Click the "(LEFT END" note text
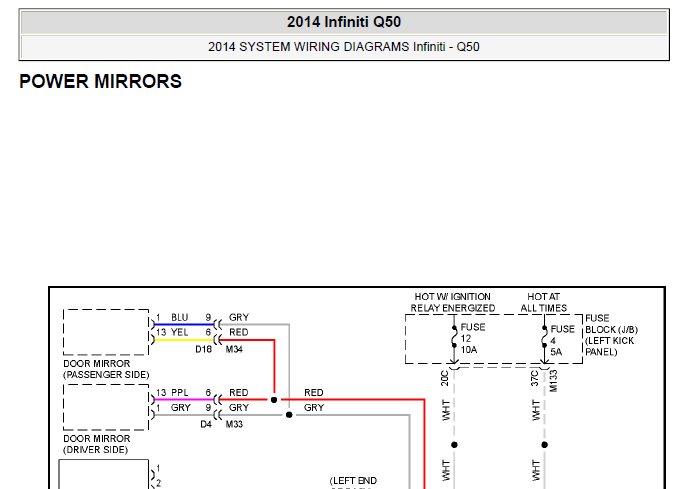The image size is (675, 489). click(353, 480)
